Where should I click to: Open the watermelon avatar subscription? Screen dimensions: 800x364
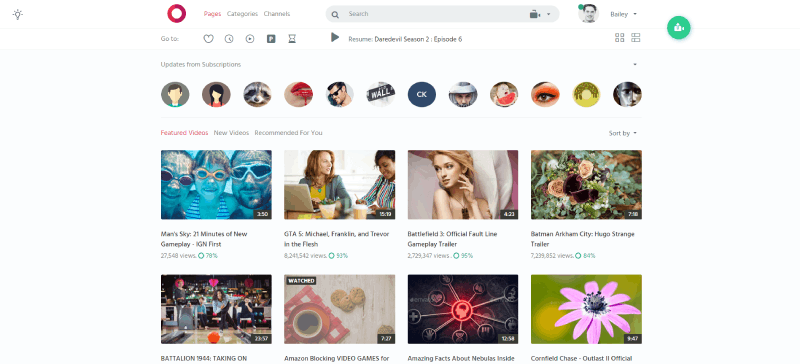(504, 94)
